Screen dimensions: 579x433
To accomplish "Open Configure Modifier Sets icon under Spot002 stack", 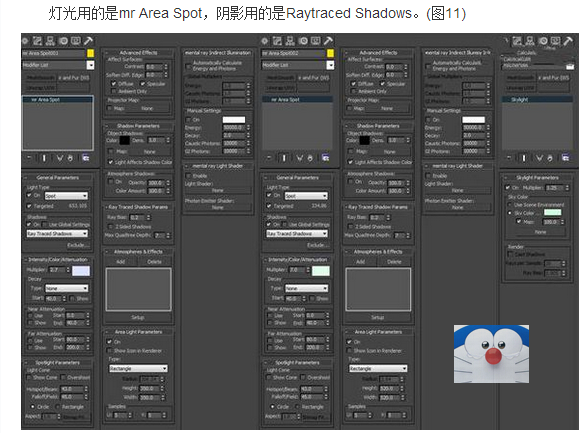I will click(325, 158).
